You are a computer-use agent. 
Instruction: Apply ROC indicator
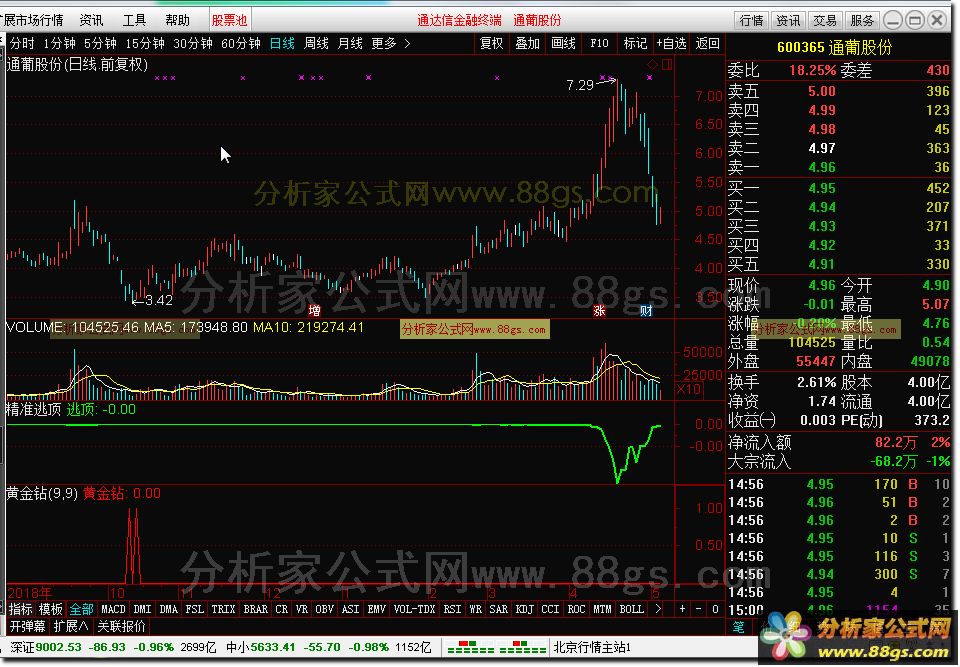(577, 609)
